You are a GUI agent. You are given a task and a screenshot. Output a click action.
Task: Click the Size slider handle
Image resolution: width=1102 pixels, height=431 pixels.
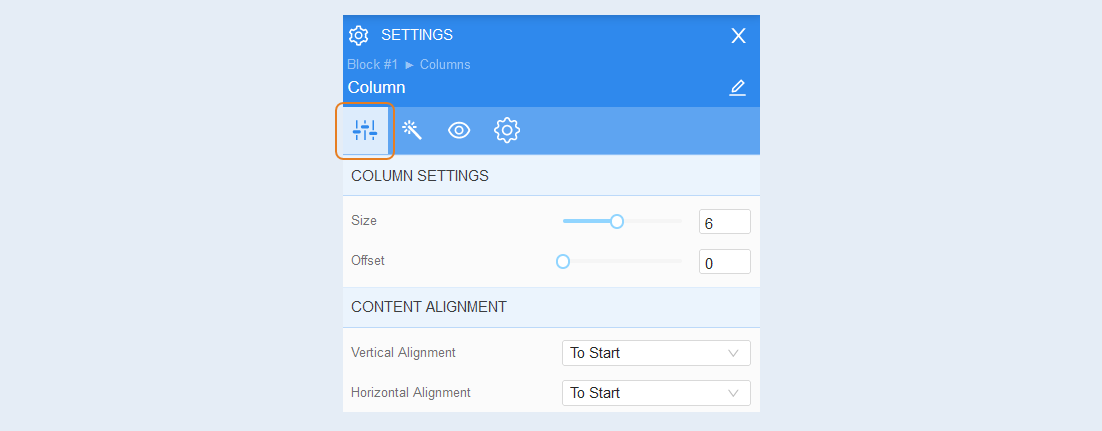(x=616, y=221)
